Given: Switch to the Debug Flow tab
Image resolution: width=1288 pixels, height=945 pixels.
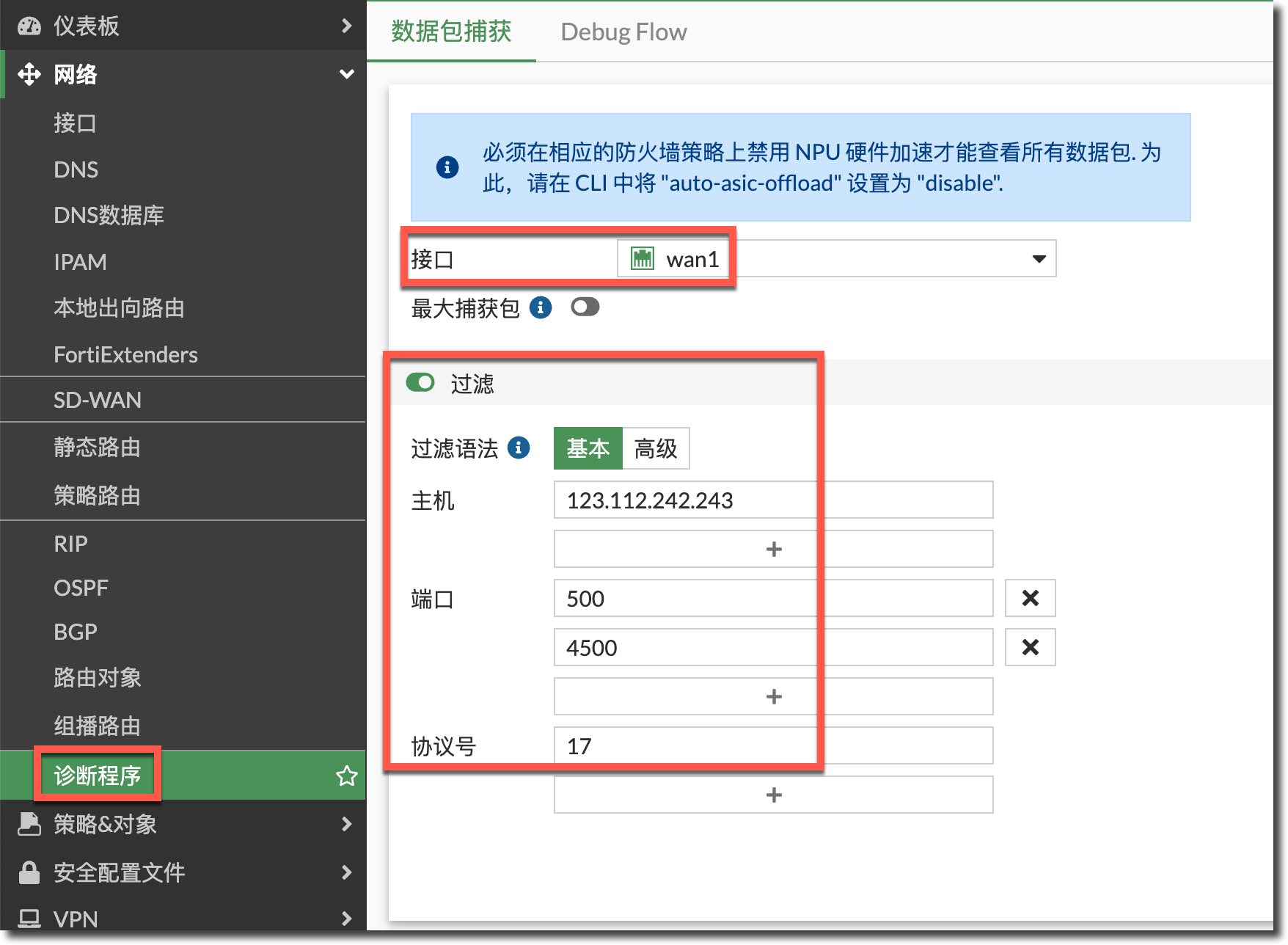Looking at the screenshot, I should pos(623,32).
